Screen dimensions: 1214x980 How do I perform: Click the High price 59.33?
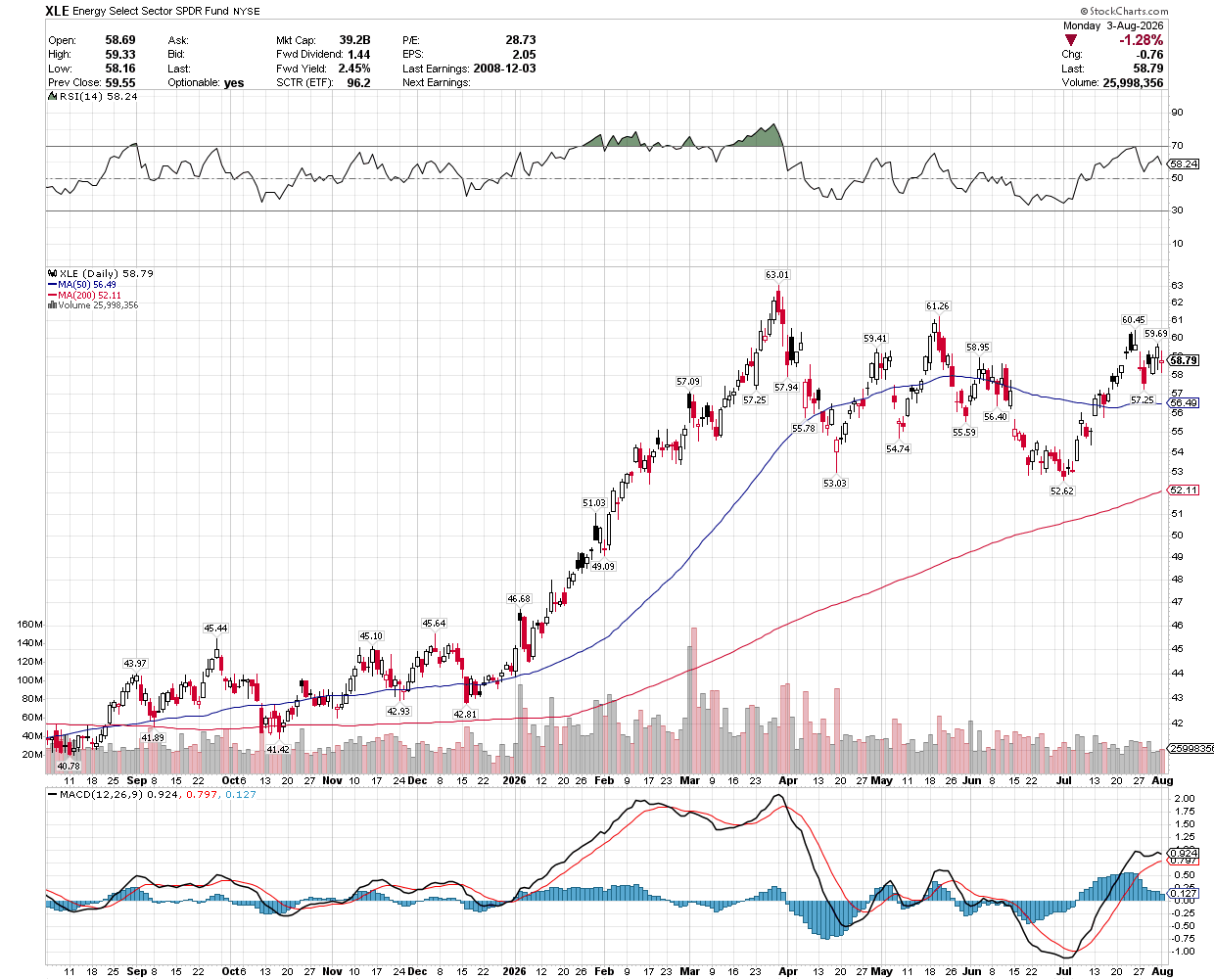point(120,55)
